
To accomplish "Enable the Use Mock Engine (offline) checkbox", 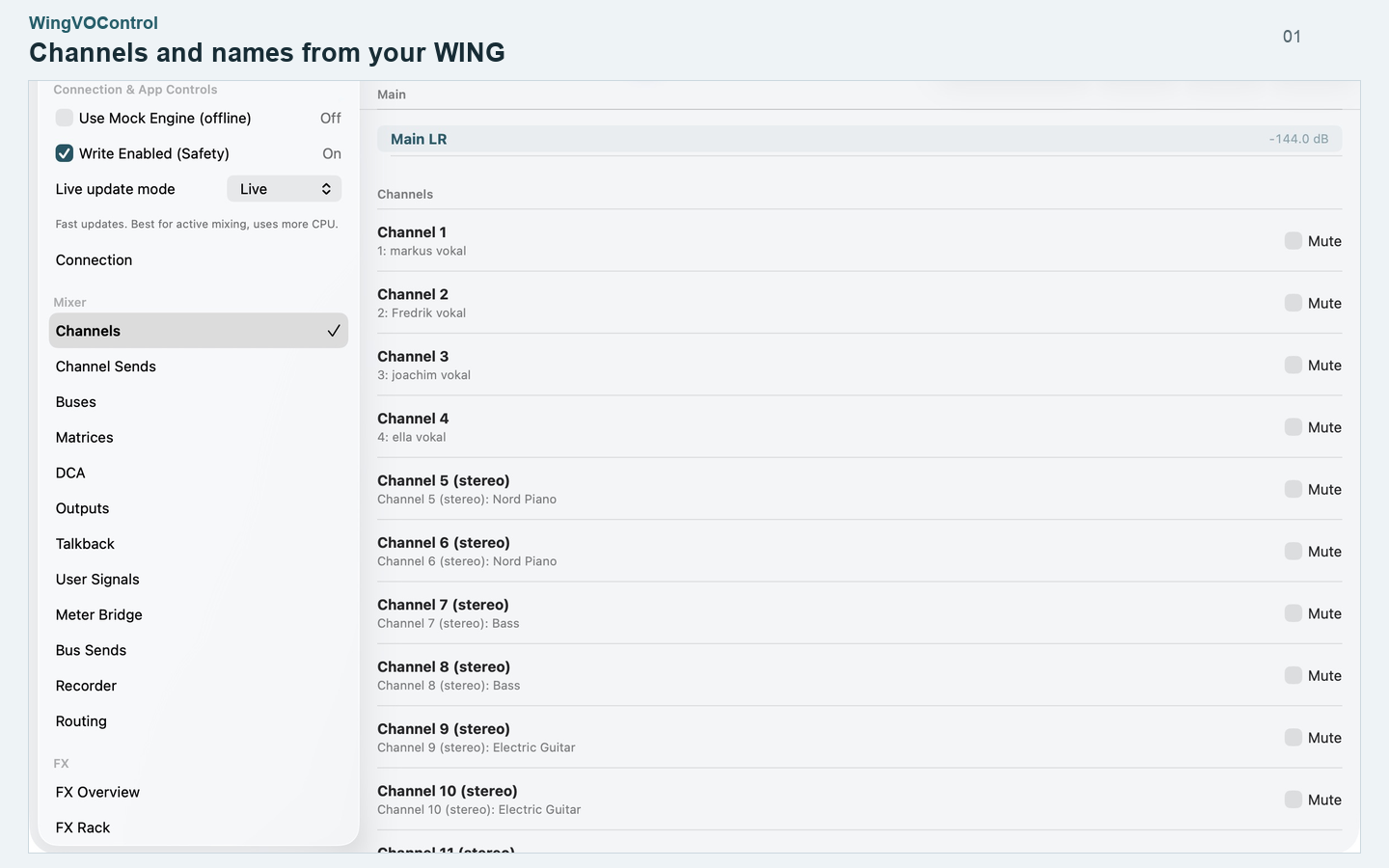I will pos(65,118).
